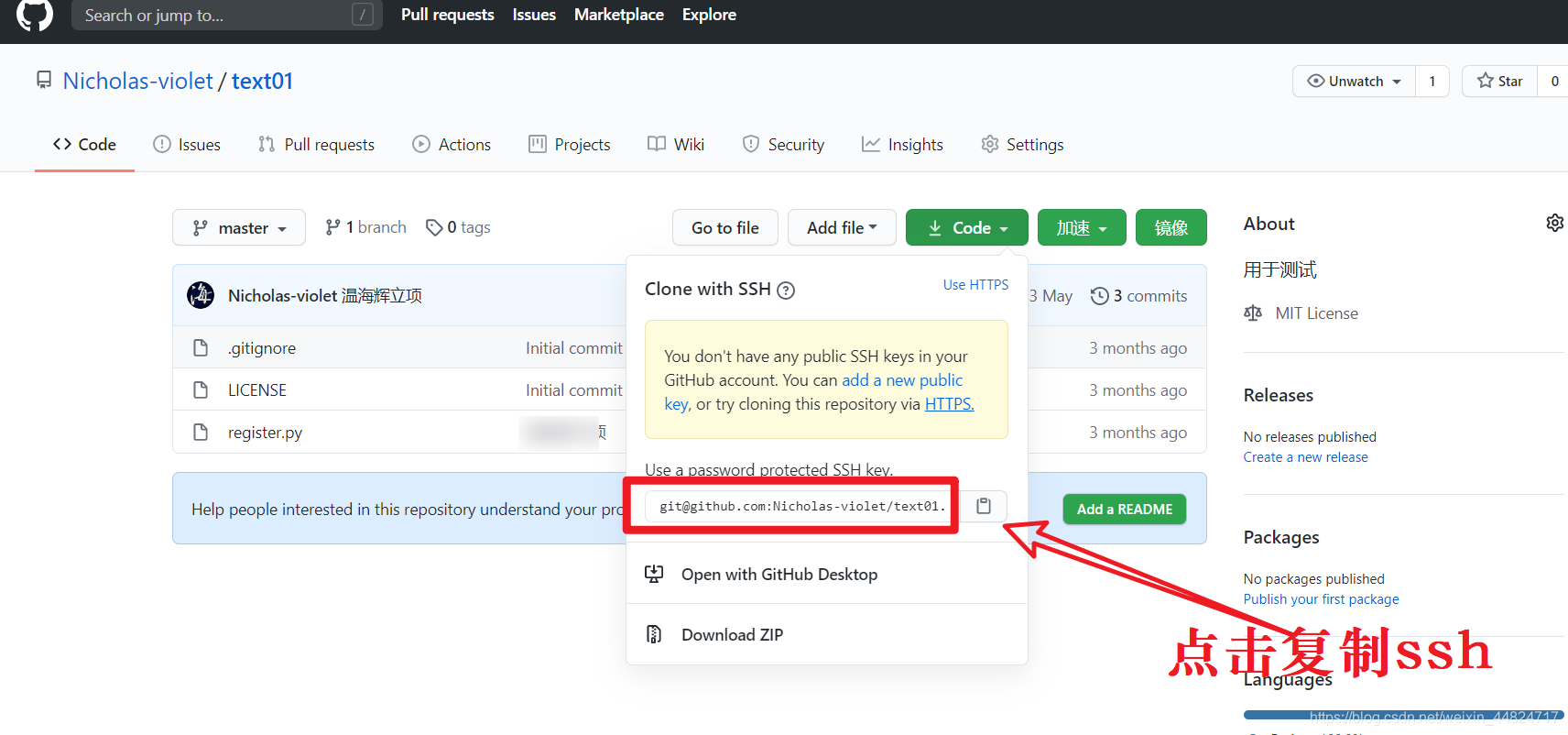1568x735 pixels.
Task: Toggle the green Code dropdown
Action: point(967,227)
